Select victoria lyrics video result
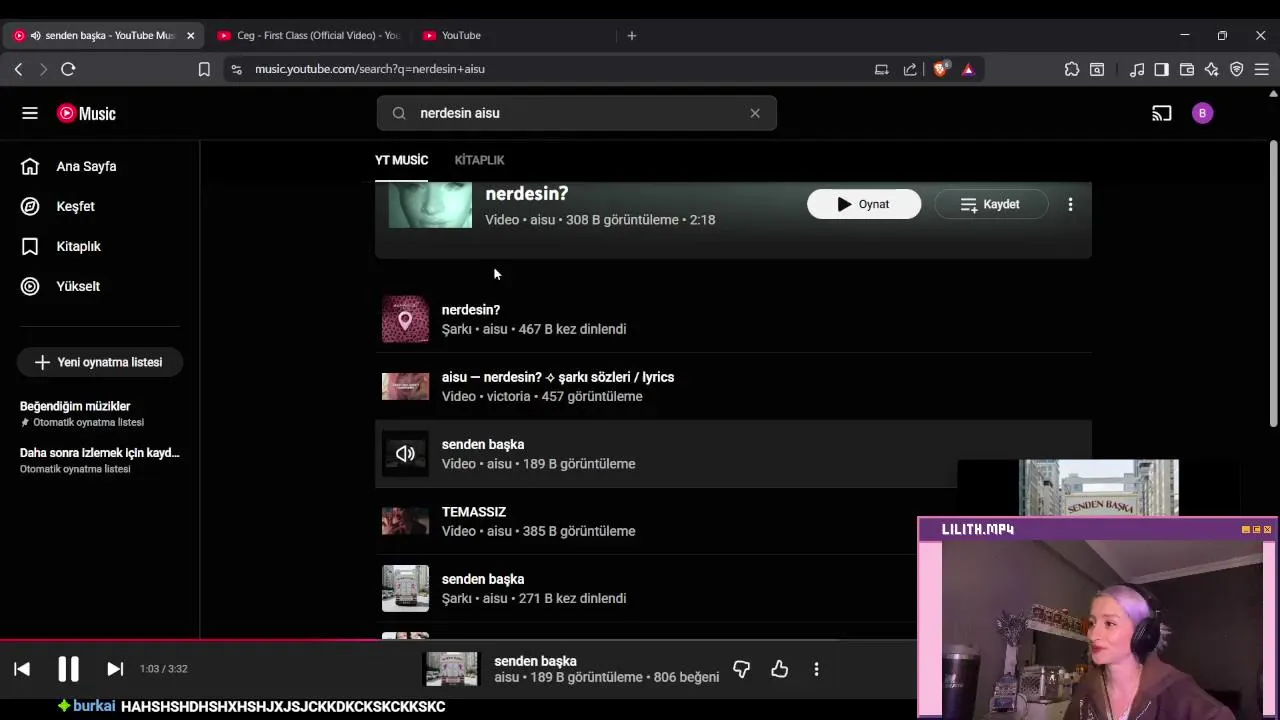1280x720 pixels. coord(733,386)
